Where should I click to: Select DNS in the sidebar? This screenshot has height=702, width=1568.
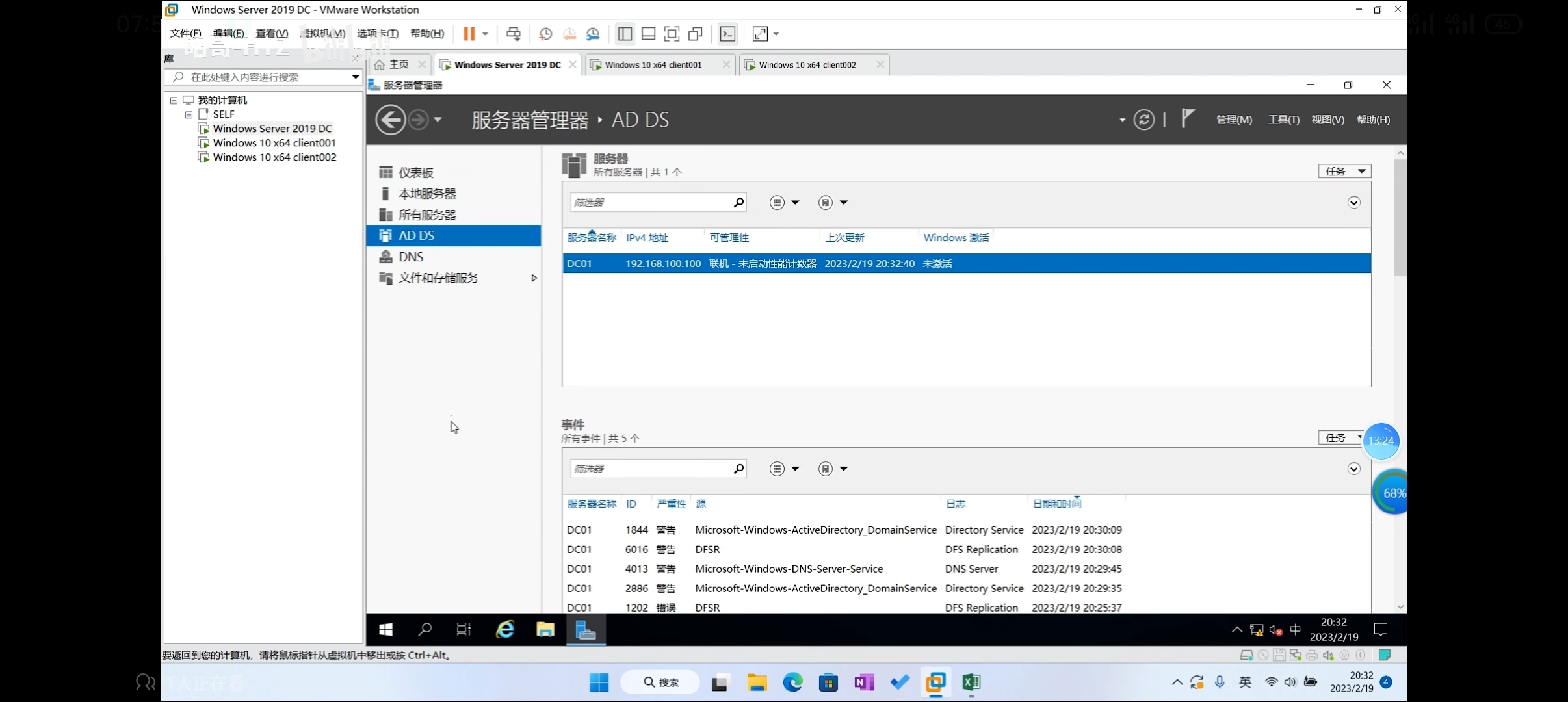click(411, 257)
